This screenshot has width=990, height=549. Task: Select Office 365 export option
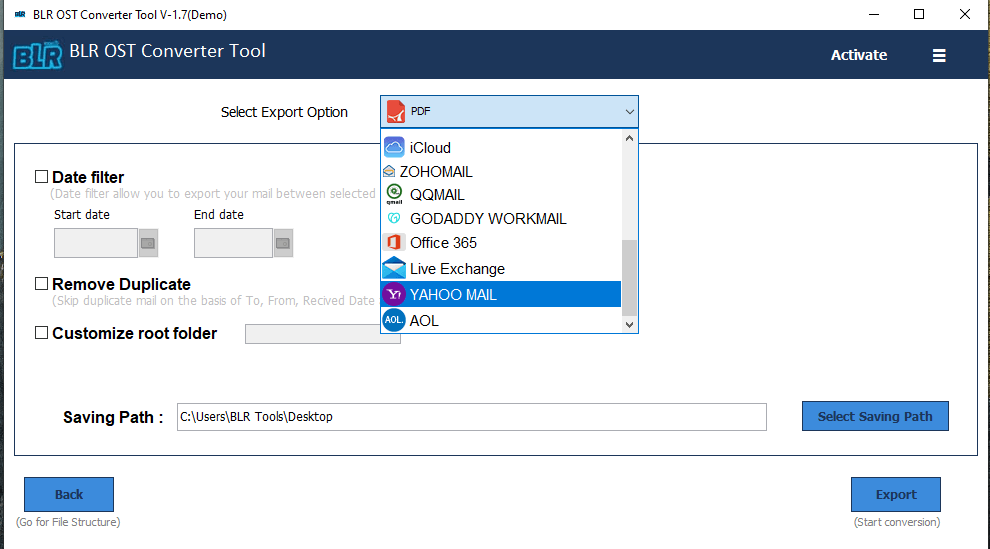[x=501, y=243]
